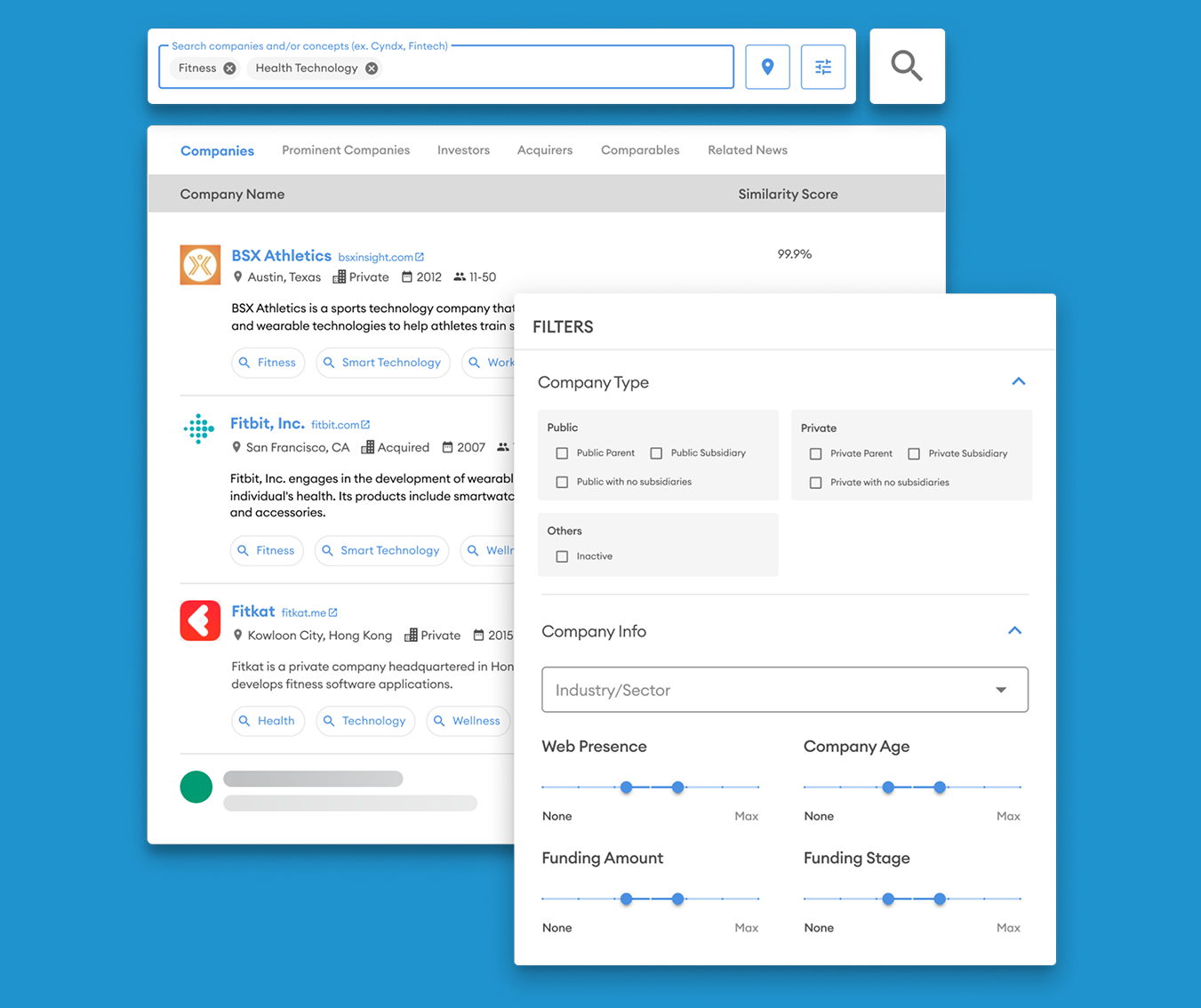Click the Fitbit dotted logo
The width and height of the screenshot is (1201, 1008).
(x=199, y=428)
